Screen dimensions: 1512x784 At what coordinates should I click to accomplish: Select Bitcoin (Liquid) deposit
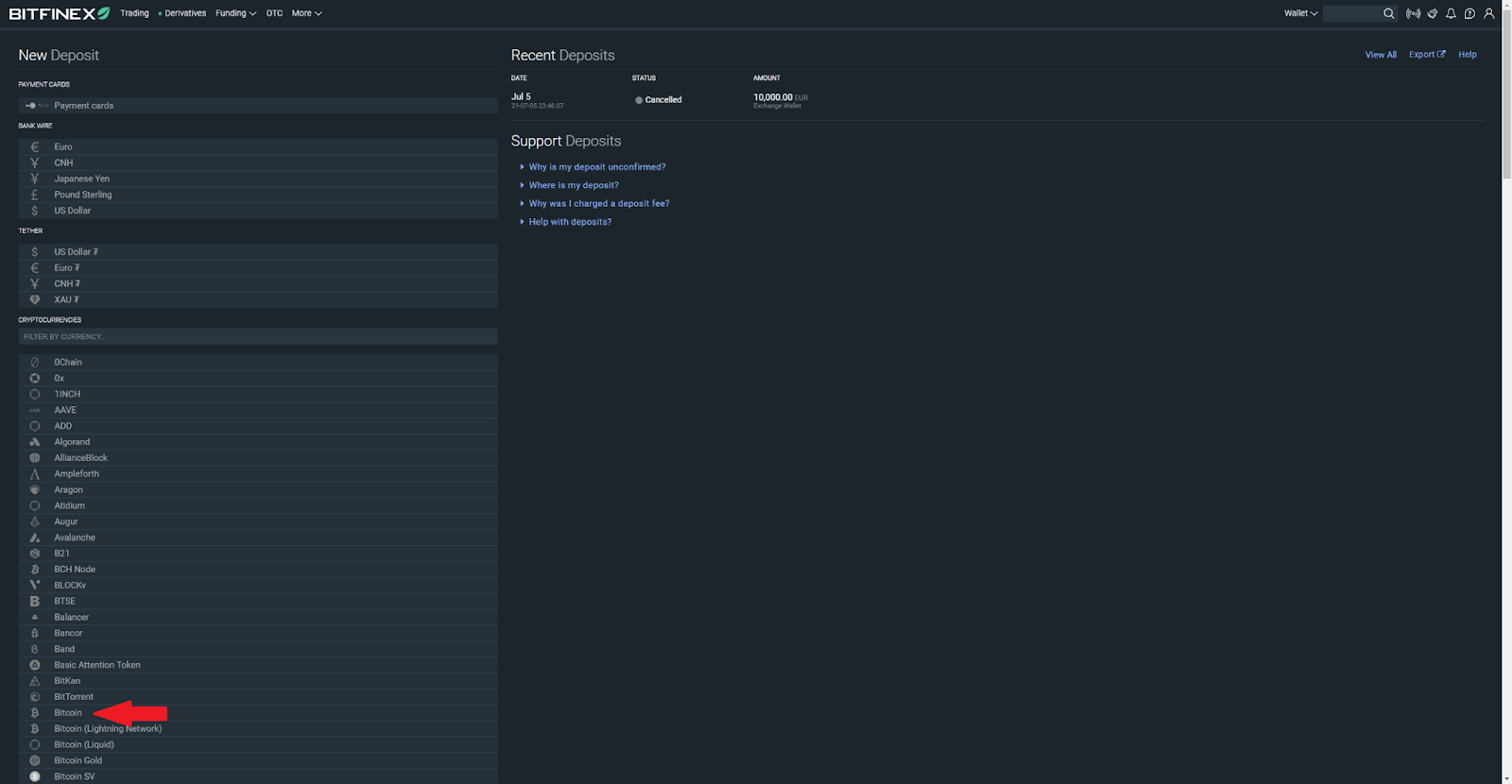click(257, 744)
